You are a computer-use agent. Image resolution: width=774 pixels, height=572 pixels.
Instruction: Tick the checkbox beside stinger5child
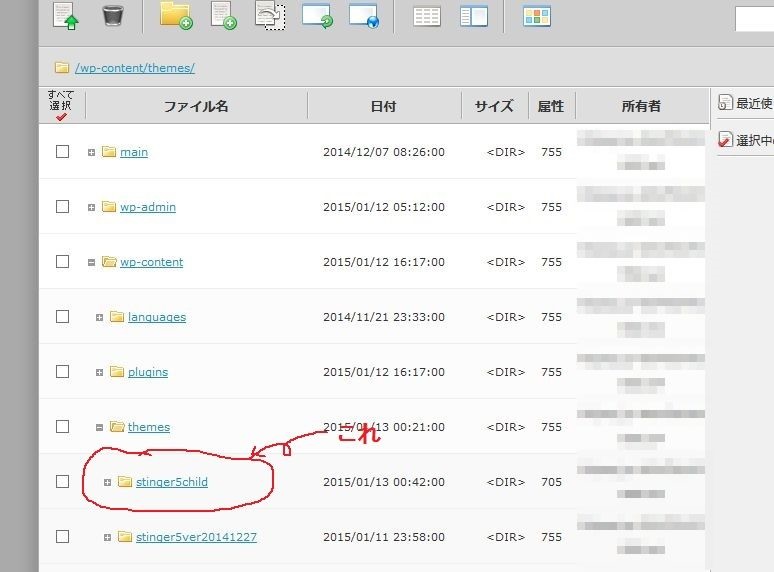point(62,482)
